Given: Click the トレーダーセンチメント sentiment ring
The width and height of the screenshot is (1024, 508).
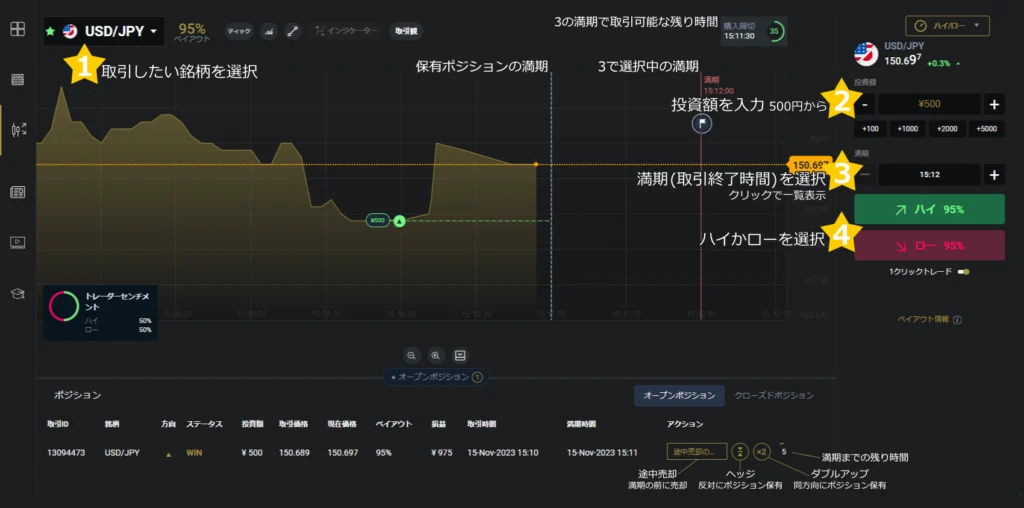Looking at the screenshot, I should click(64, 306).
